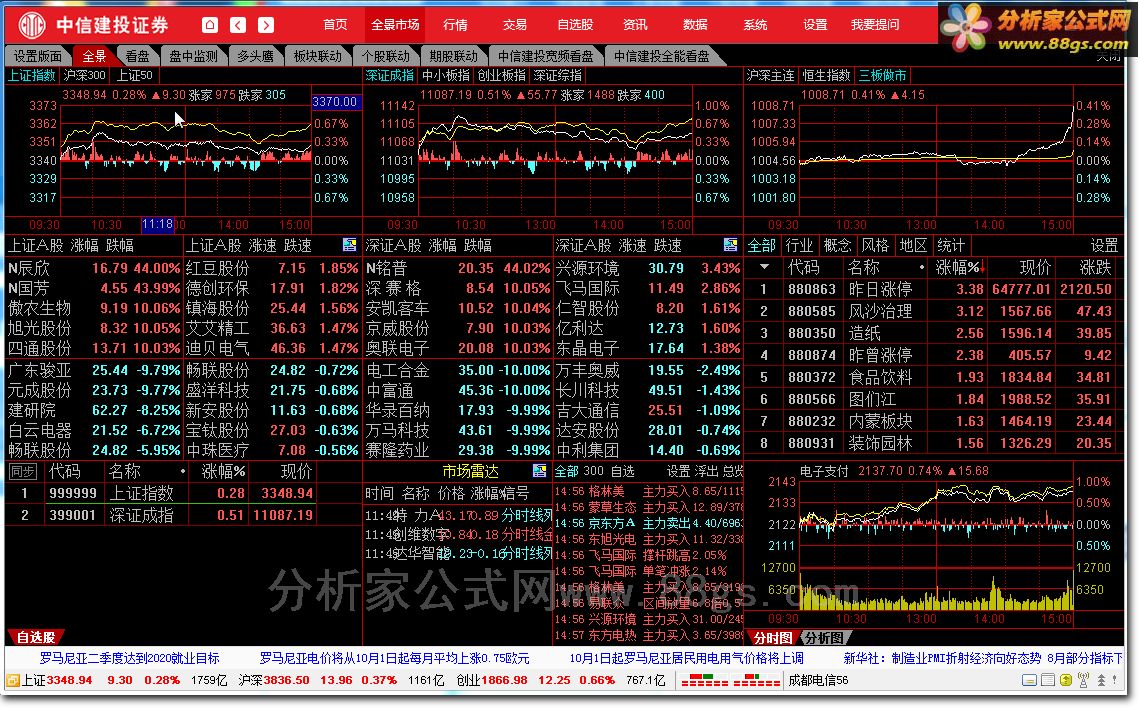
Task: Open the 数据 menu
Action: click(x=695, y=25)
